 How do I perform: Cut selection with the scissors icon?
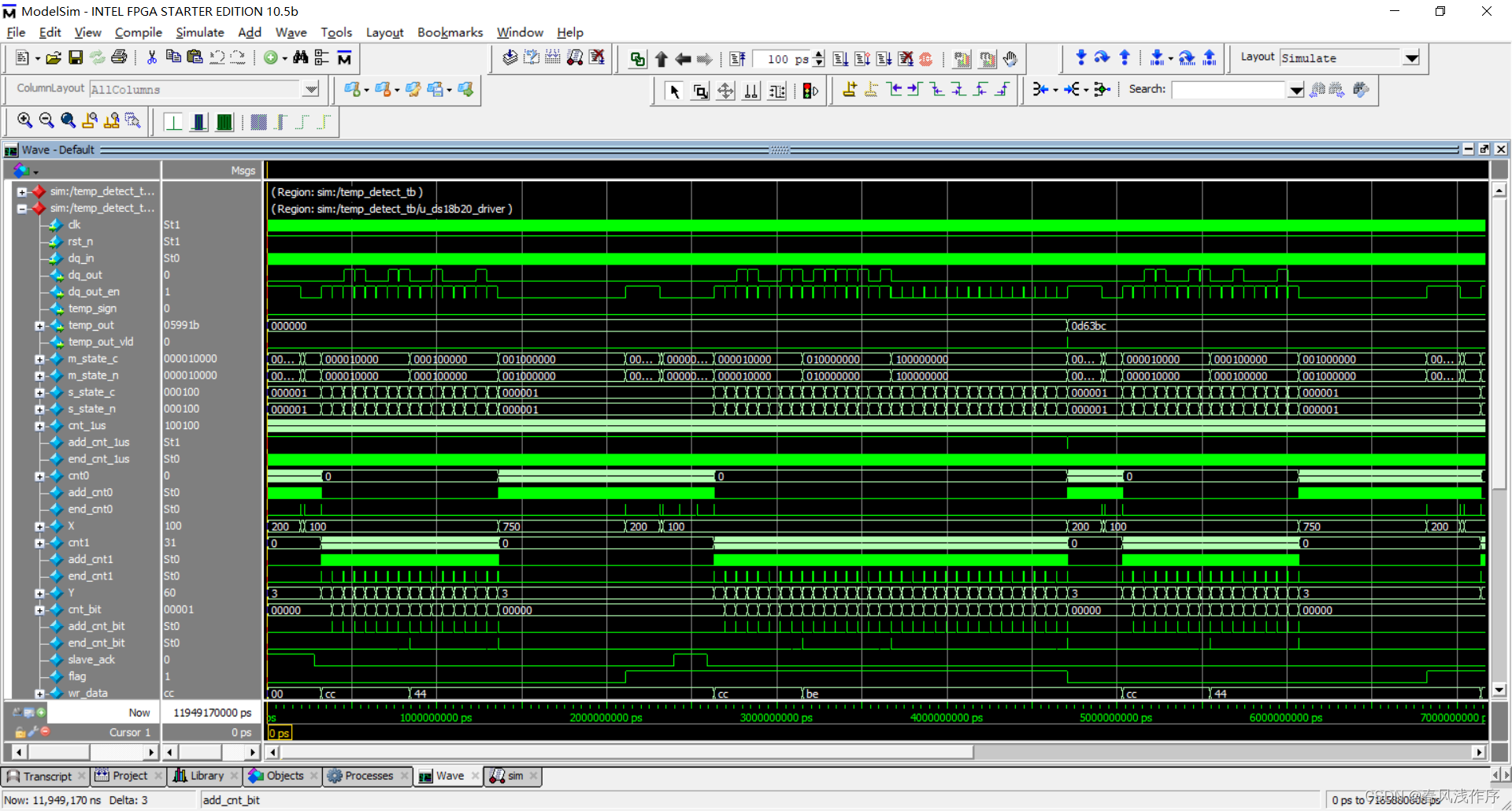tap(152, 57)
